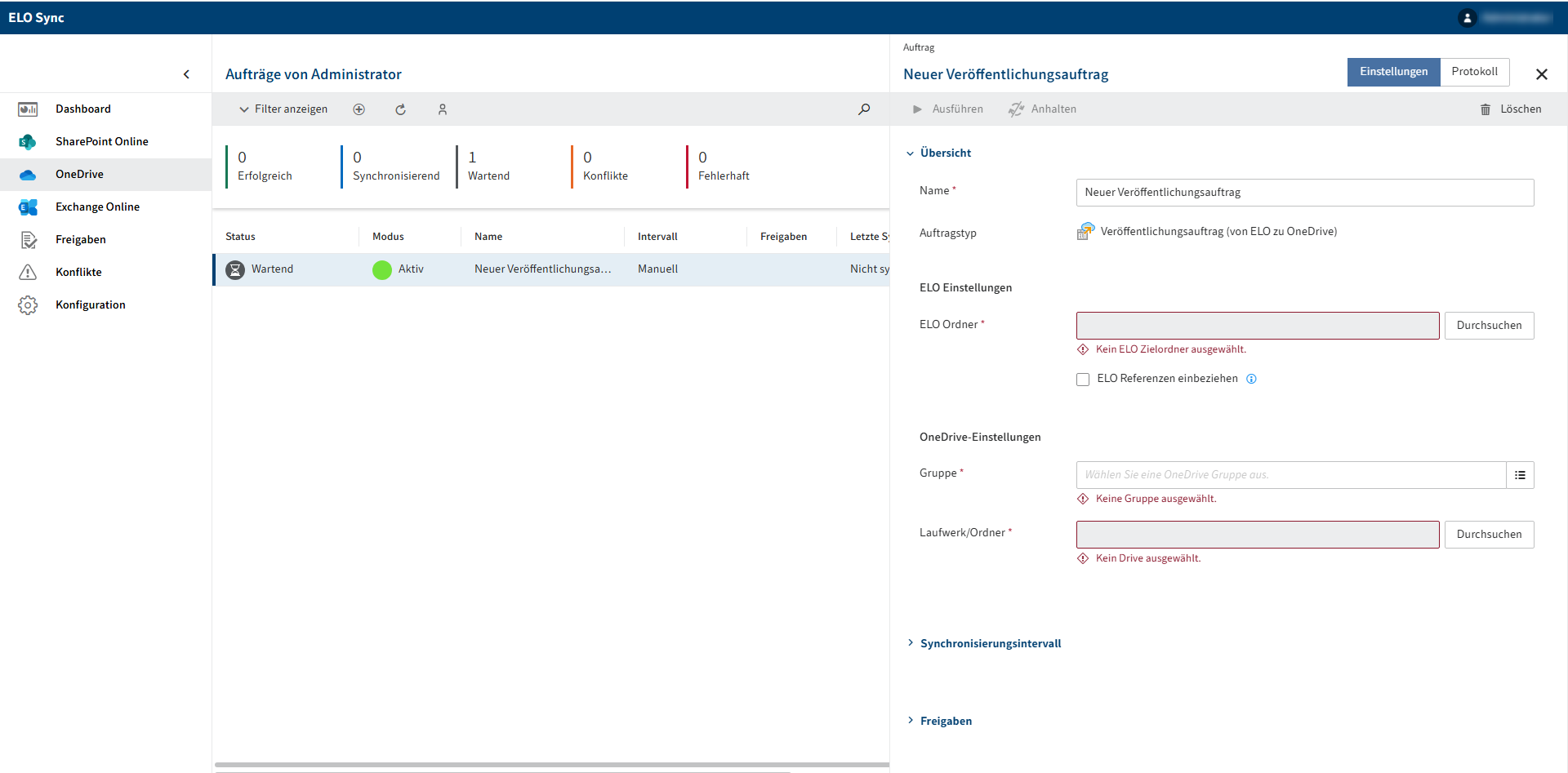Image resolution: width=1568 pixels, height=773 pixels.
Task: Click the SharePoint Online icon
Action: tap(28, 142)
